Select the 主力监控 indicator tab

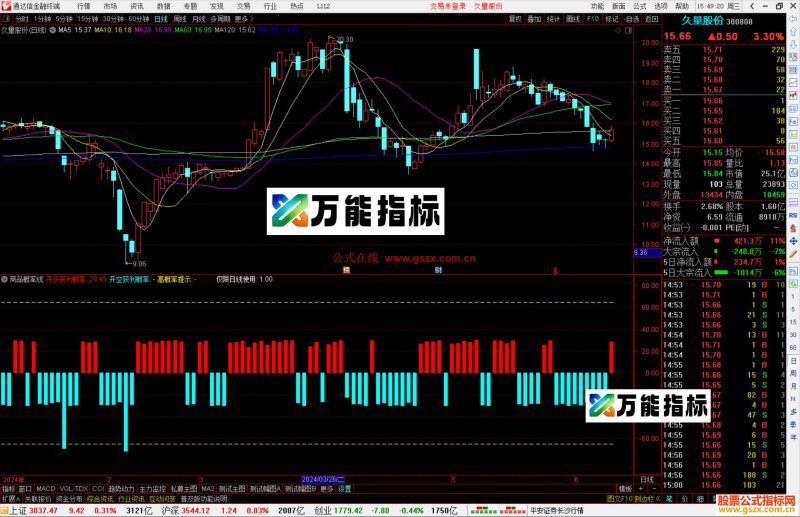[153, 489]
